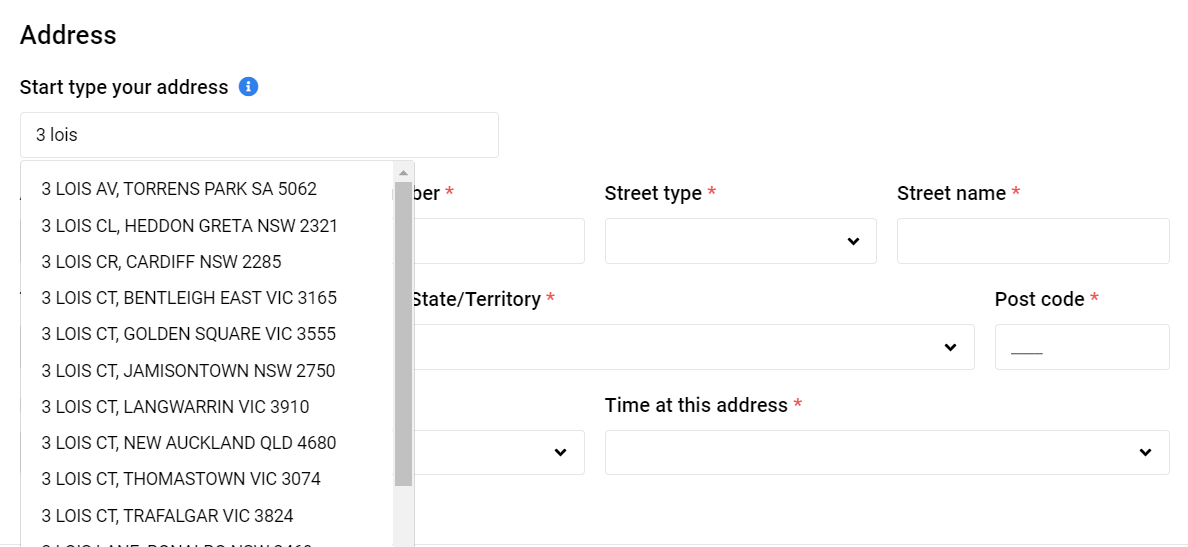Choose 3 LOIS CL, HEDDON GRETA suggestion
Viewport: 1188px width, 547px height.
pos(190,226)
